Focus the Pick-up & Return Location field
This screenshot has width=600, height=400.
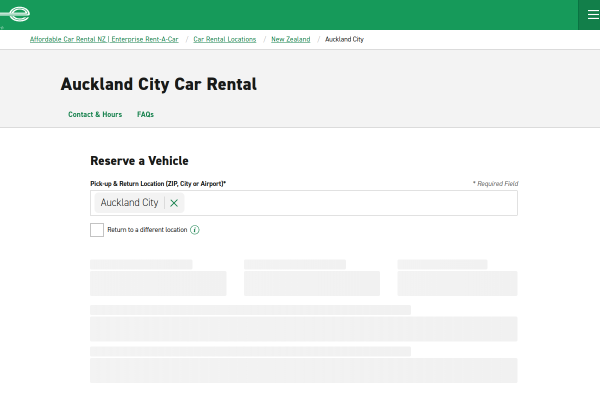coord(304,203)
